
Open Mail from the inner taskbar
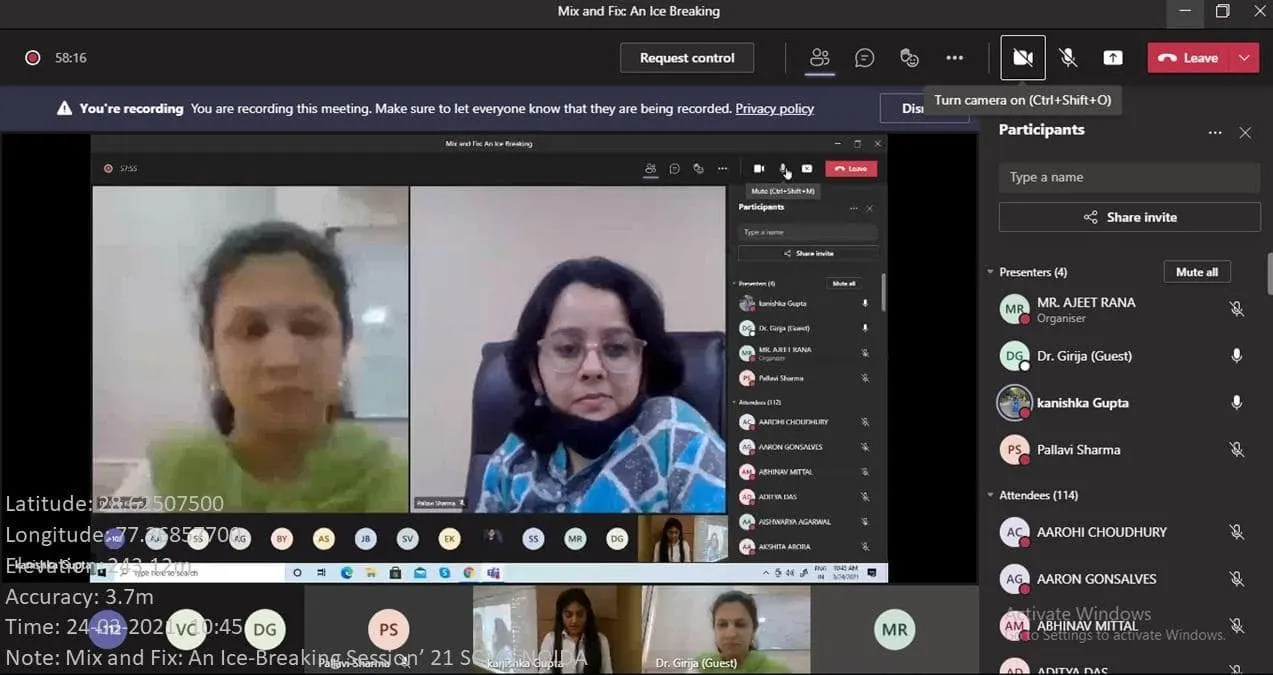click(x=419, y=572)
